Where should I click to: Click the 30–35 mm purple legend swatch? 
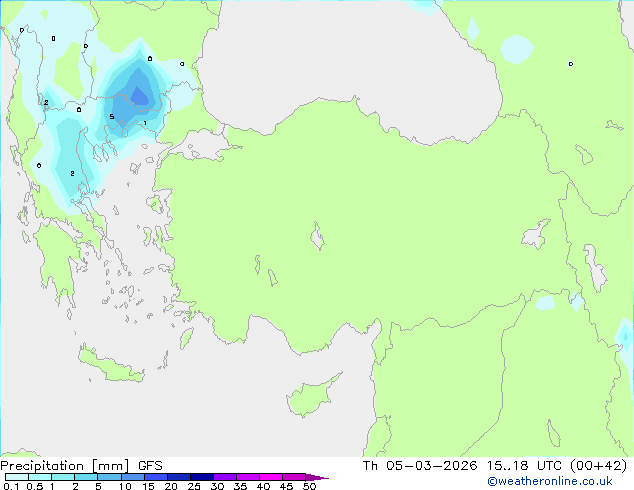coord(224,477)
